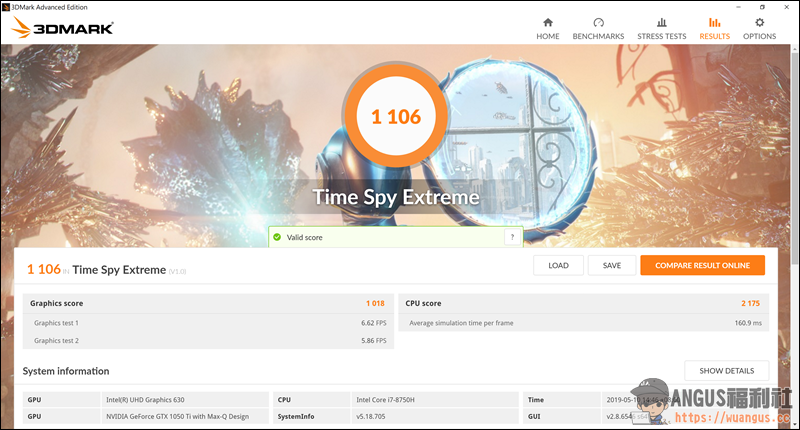This screenshot has width=800, height=430.
Task: Click the green valid score checkmark
Action: coord(277,237)
